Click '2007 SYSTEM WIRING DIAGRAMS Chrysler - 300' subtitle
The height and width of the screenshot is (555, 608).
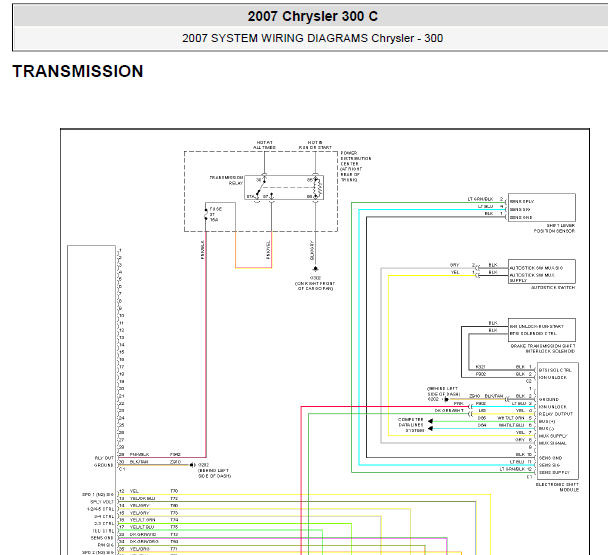click(x=313, y=38)
